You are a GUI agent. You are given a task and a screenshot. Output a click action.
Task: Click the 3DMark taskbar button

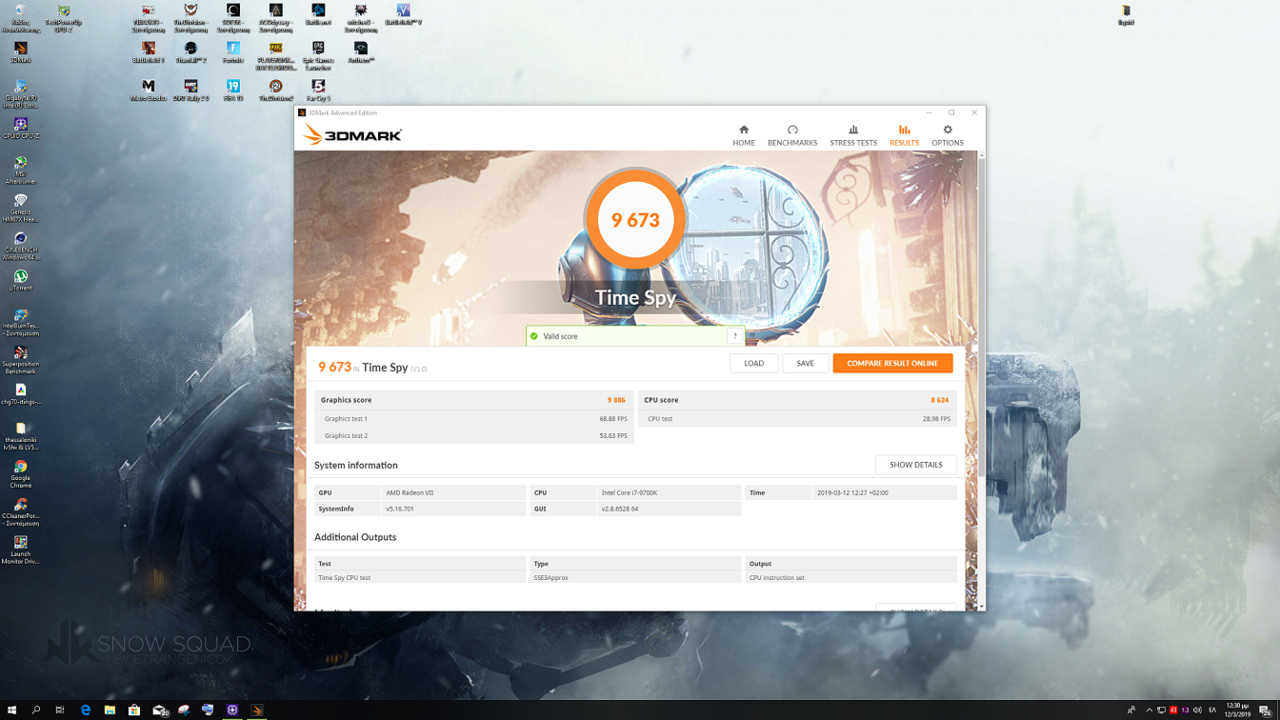pos(256,710)
